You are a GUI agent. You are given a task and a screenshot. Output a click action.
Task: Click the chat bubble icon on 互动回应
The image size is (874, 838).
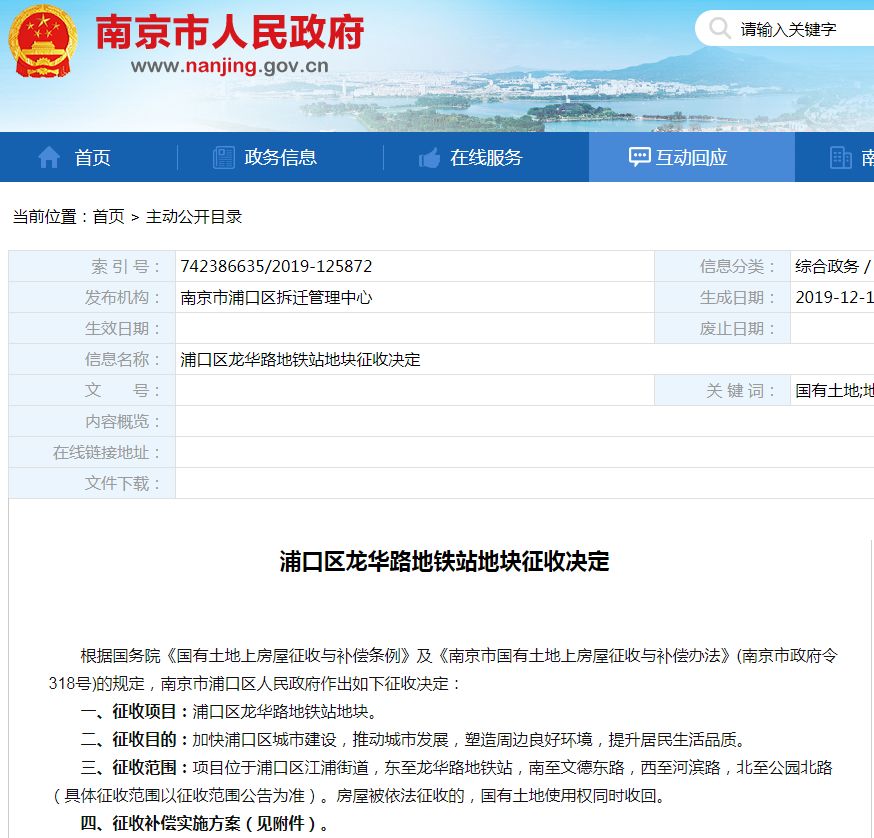(x=640, y=156)
